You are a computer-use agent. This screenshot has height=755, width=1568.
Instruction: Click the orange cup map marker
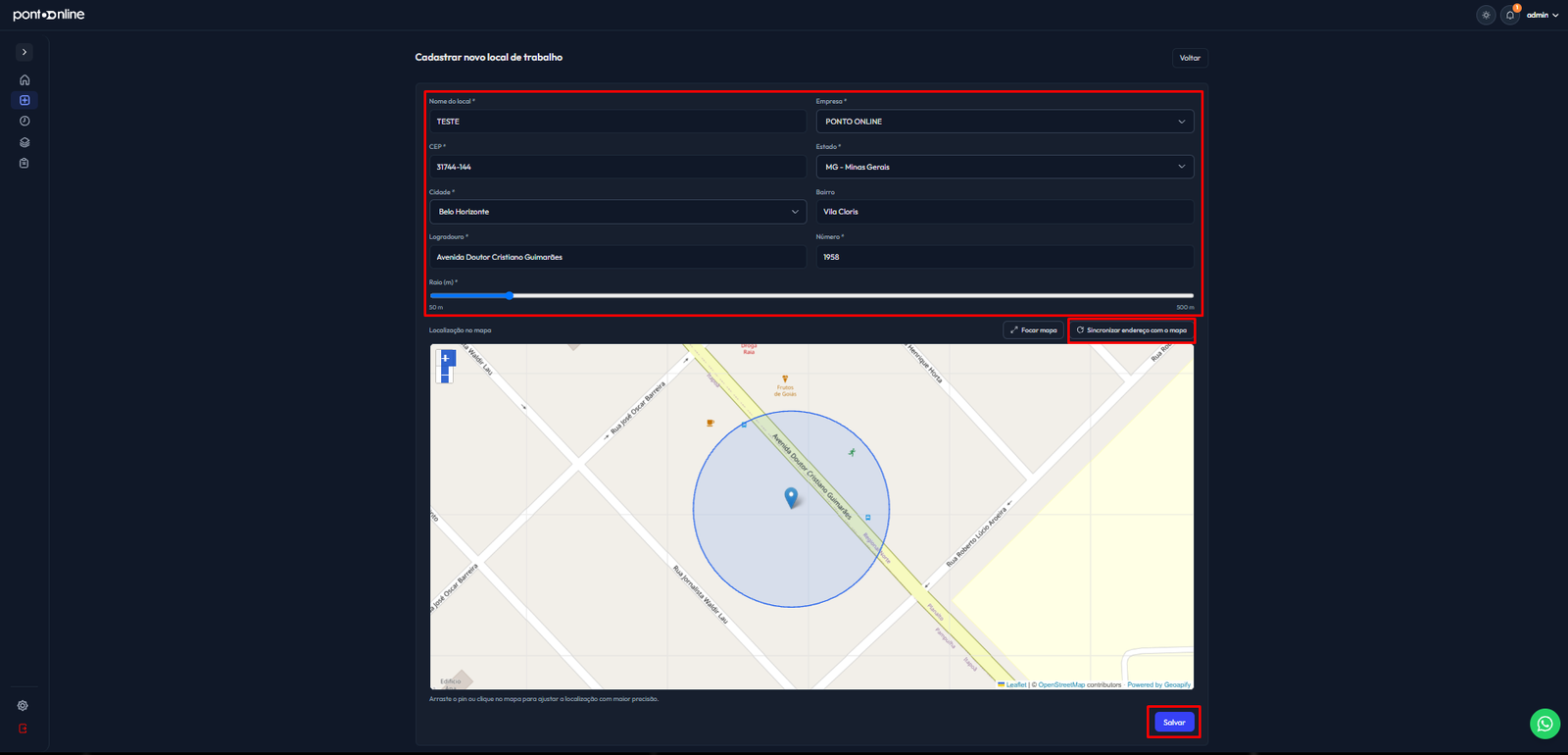tap(710, 424)
